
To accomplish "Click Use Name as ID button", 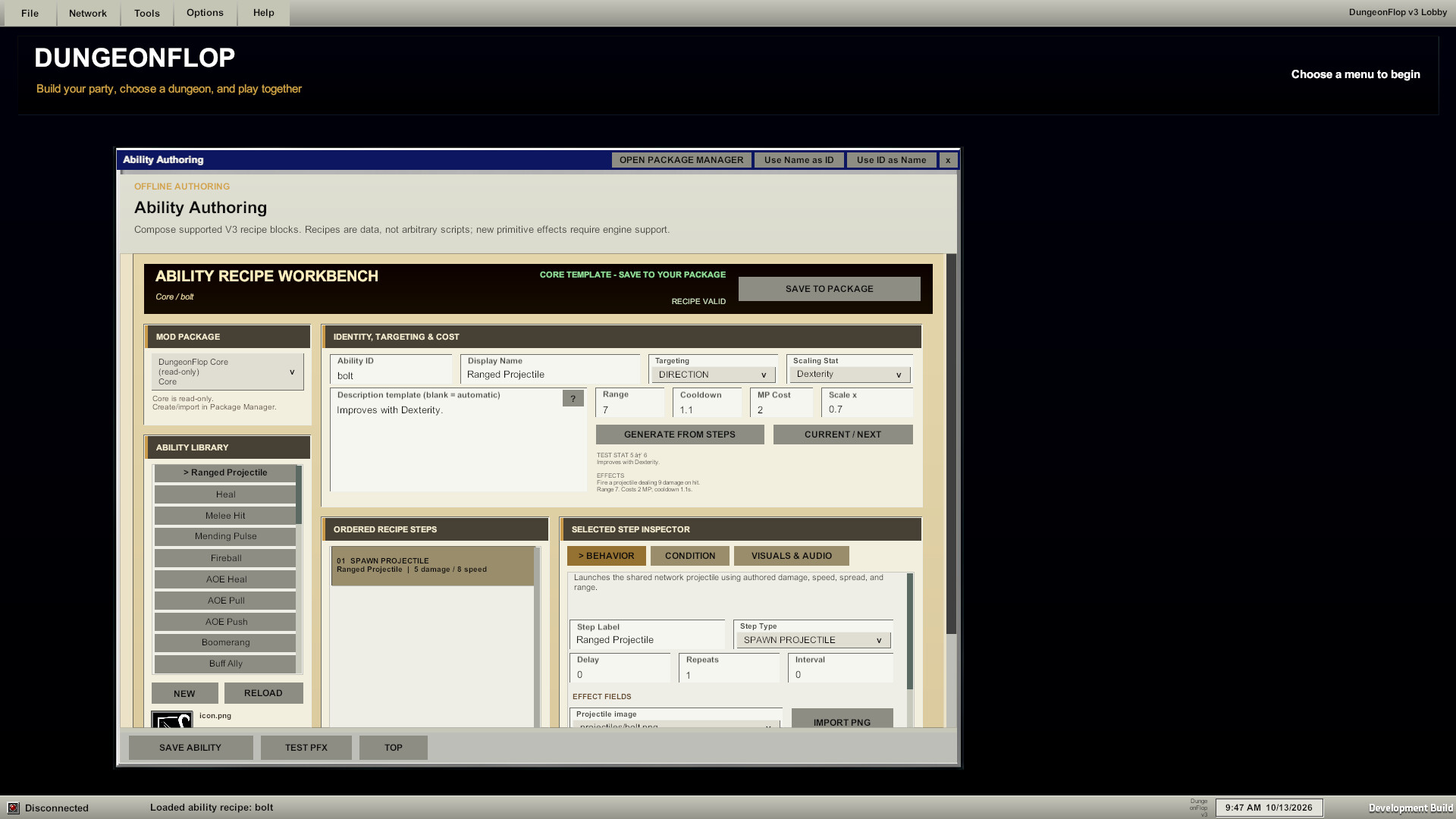I will point(799,160).
